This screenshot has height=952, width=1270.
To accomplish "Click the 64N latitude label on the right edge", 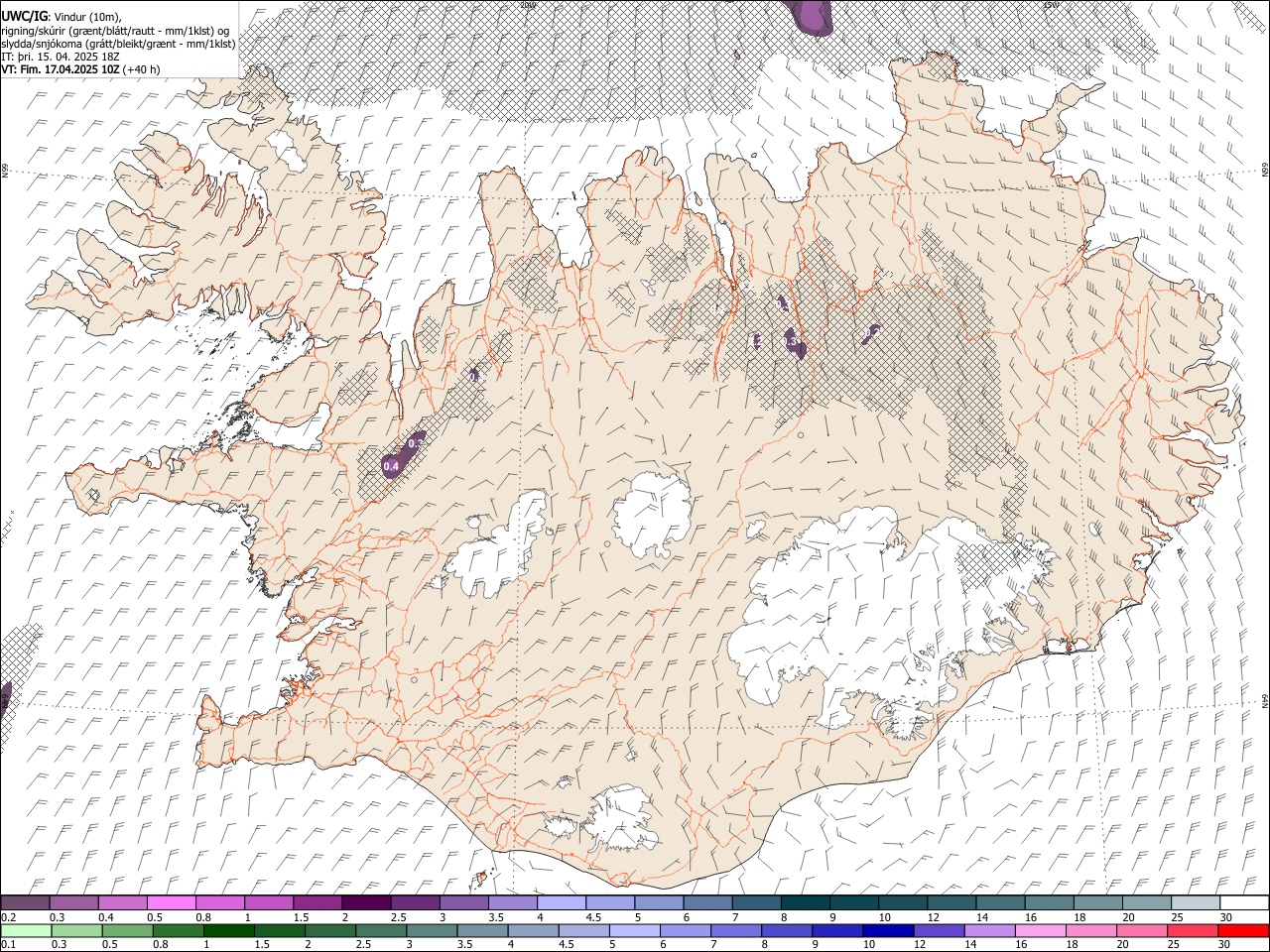I will 1265,700.
